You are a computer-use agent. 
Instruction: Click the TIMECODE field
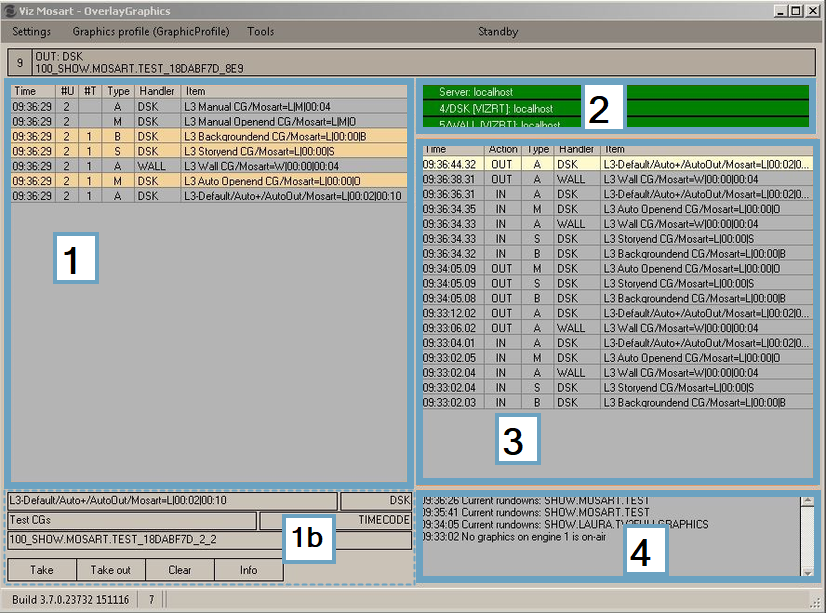(336, 520)
